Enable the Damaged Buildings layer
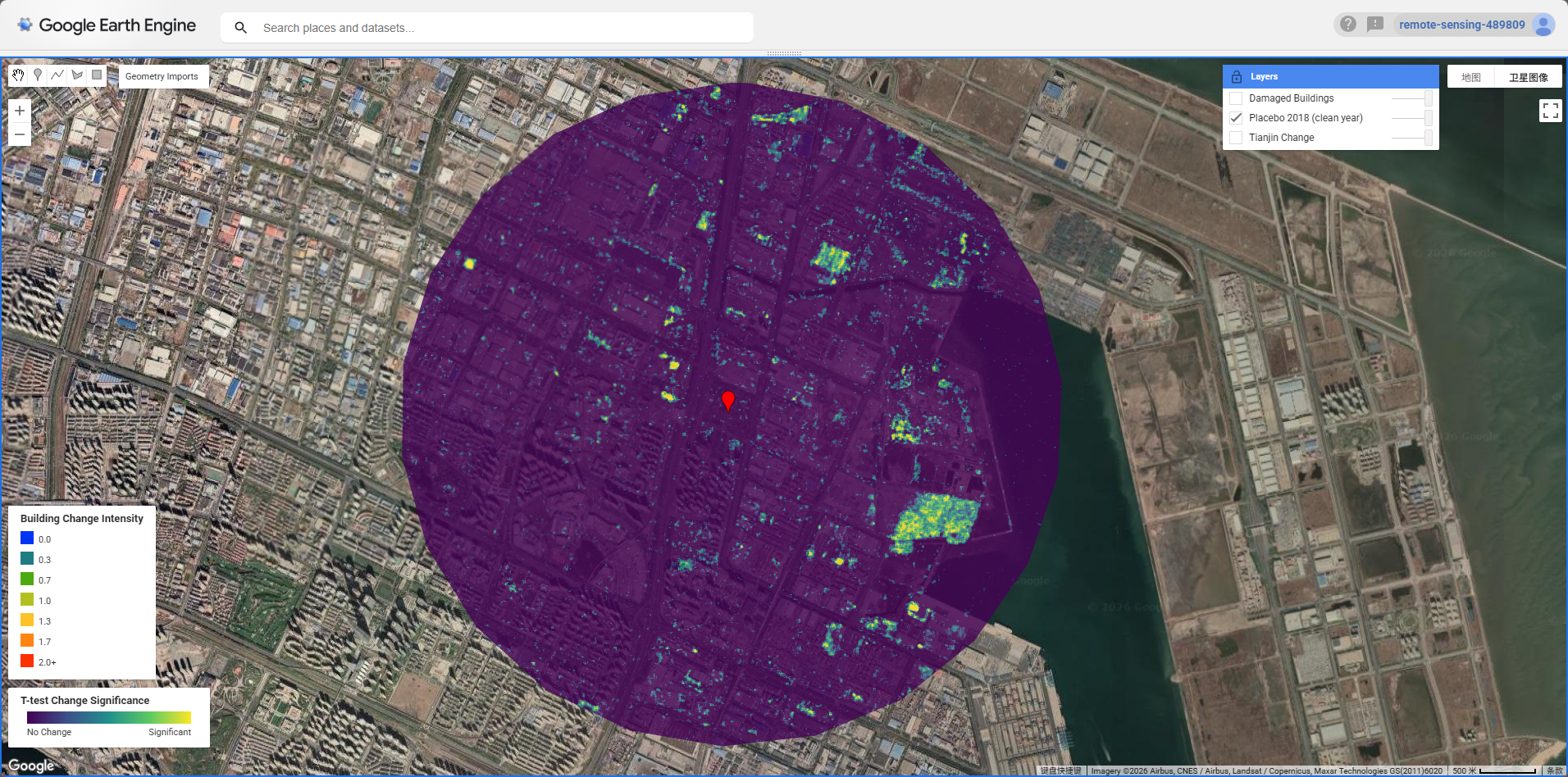 (x=1236, y=98)
